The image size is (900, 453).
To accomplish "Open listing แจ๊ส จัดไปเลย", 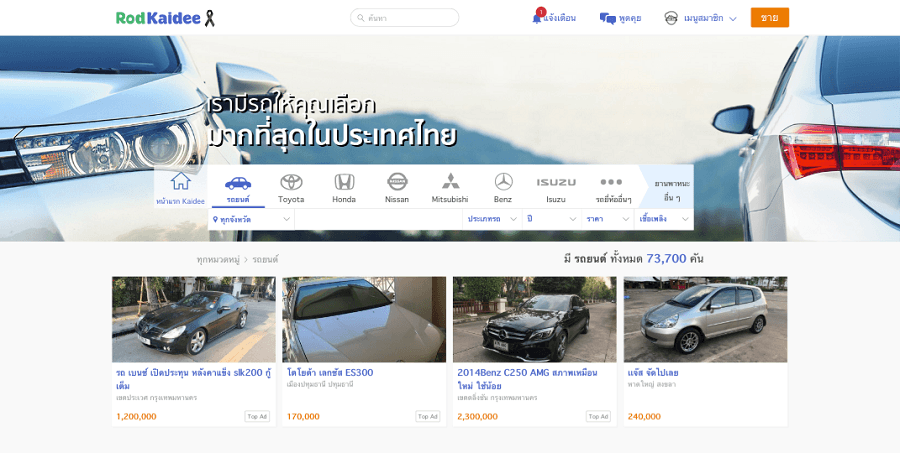I will tap(653, 373).
